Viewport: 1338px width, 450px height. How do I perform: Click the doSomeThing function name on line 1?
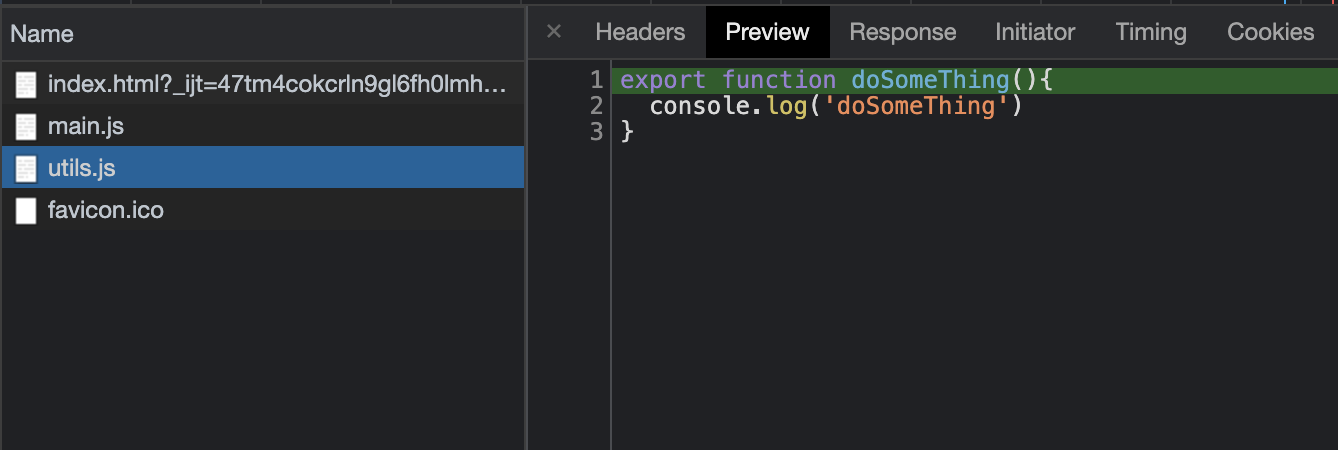(x=930, y=80)
